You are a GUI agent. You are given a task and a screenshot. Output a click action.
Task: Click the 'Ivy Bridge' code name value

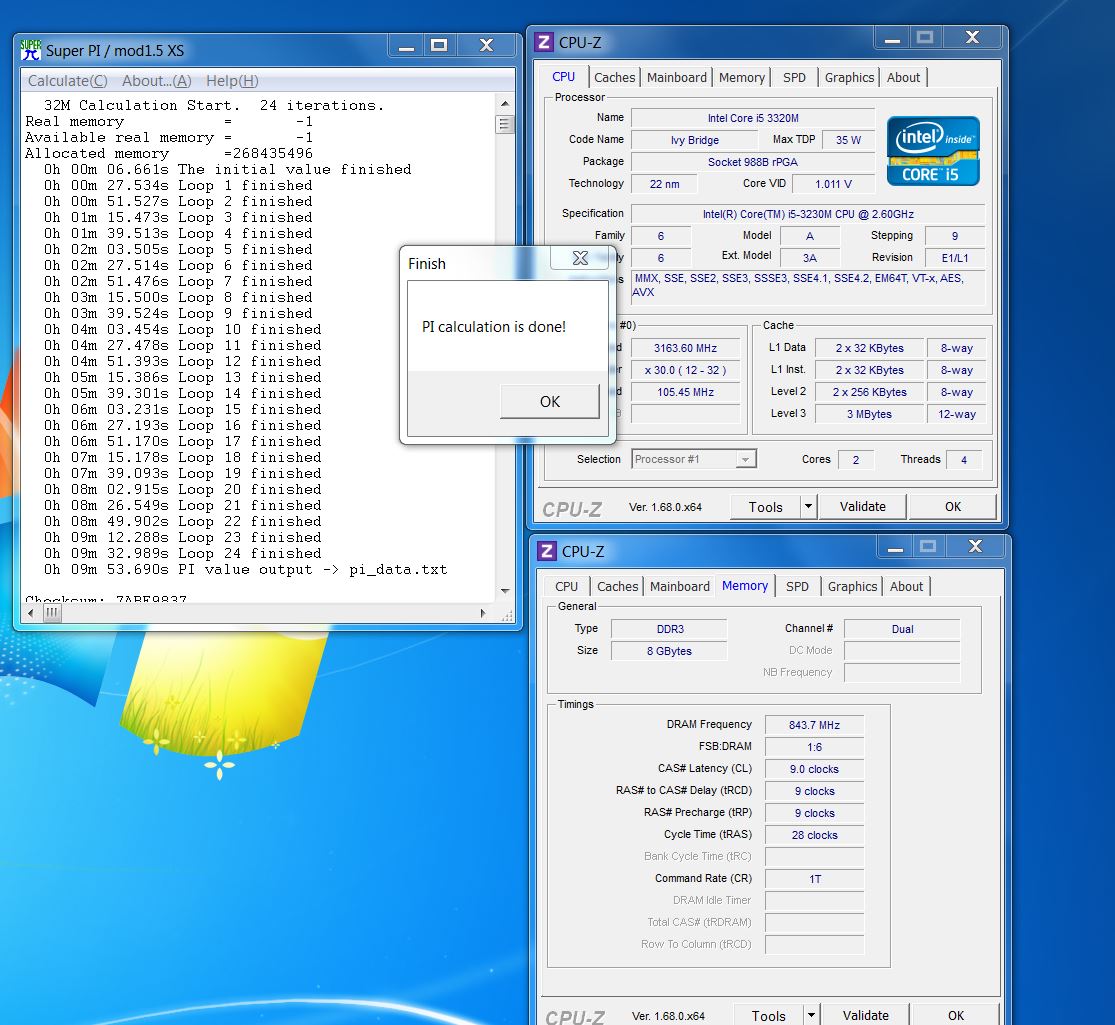coord(694,140)
